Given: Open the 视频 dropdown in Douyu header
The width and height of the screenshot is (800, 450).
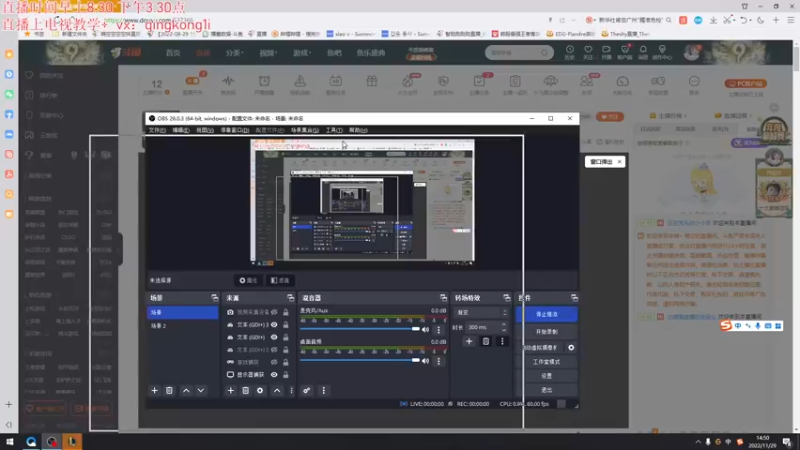Looking at the screenshot, I should [268, 53].
